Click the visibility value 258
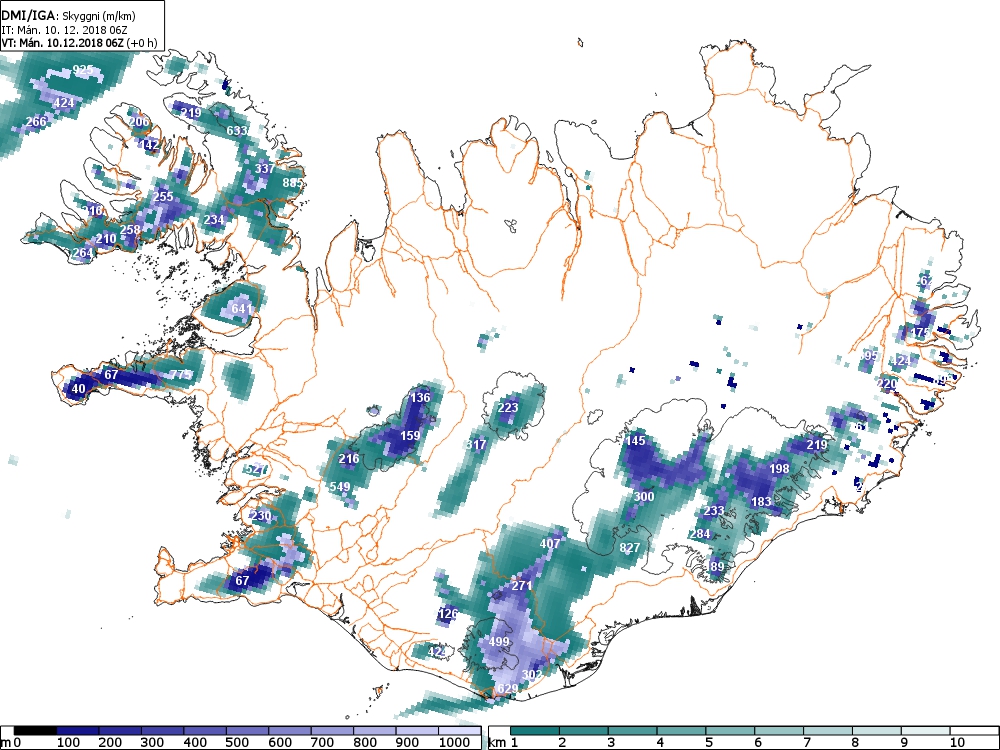The height and width of the screenshot is (750, 1000). (x=129, y=230)
